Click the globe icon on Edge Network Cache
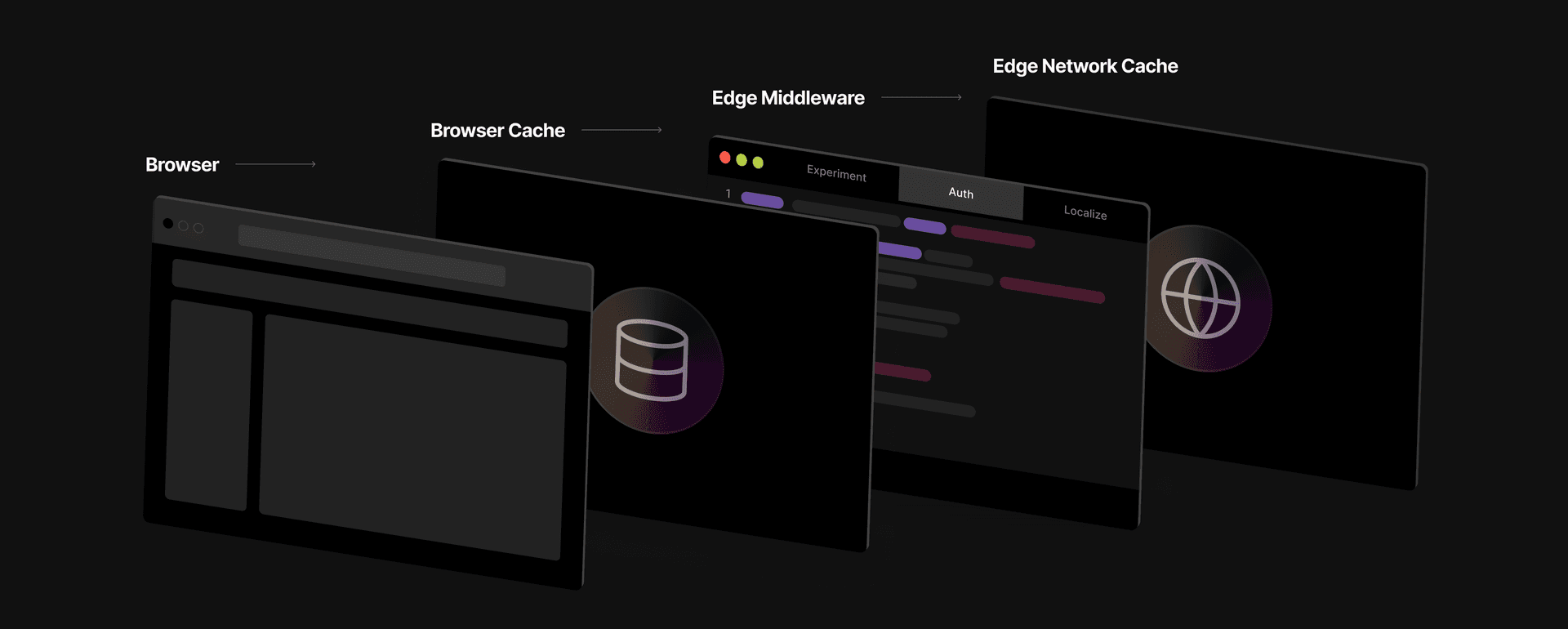1568x629 pixels. pos(1200,298)
